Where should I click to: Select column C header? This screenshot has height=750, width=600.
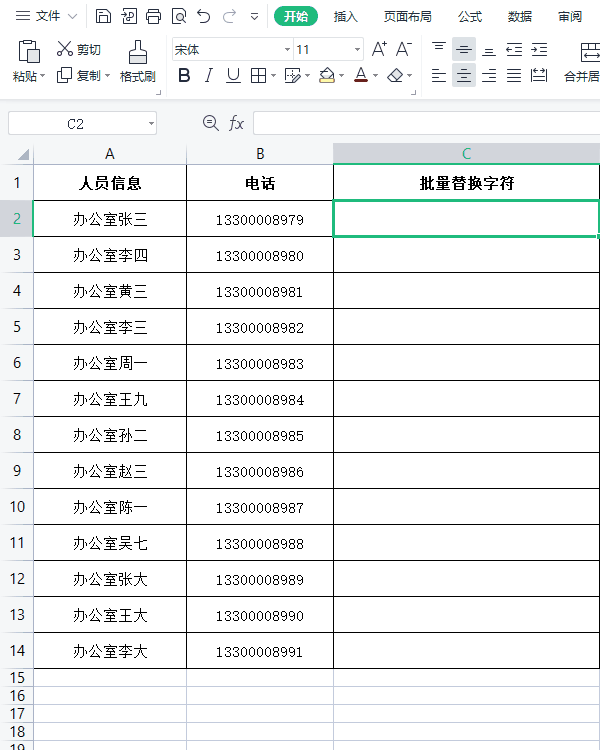(x=467, y=154)
